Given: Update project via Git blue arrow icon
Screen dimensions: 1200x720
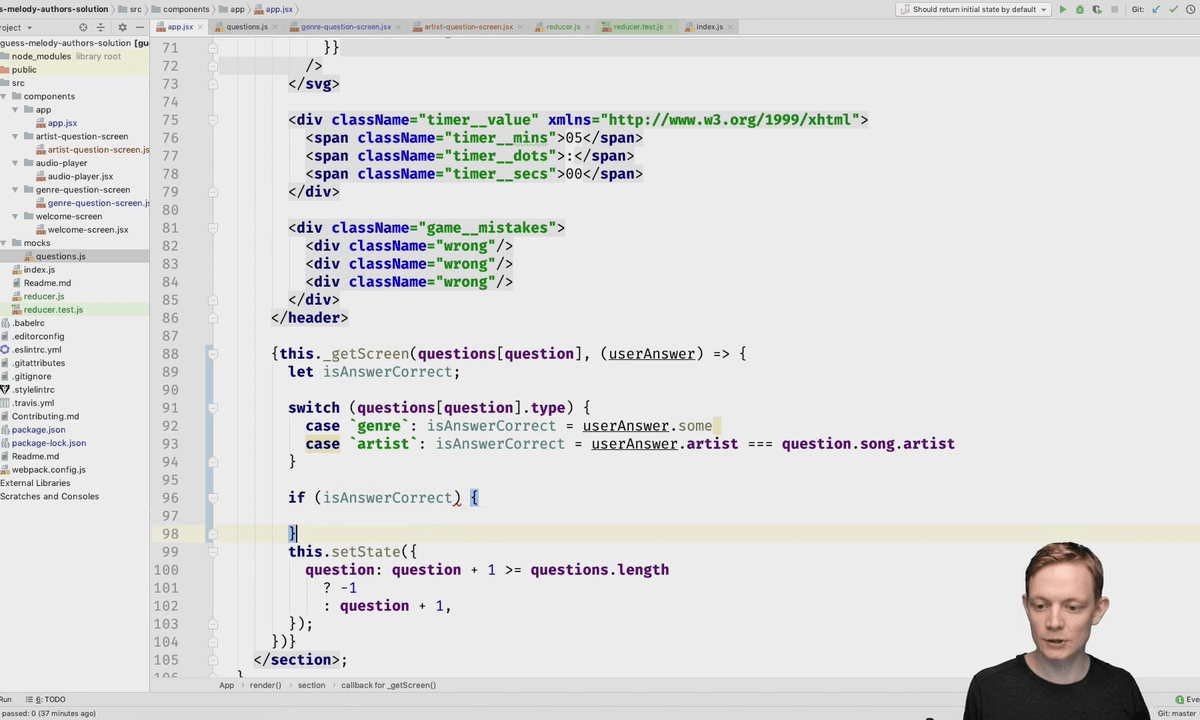Looking at the screenshot, I should [x=1157, y=10].
